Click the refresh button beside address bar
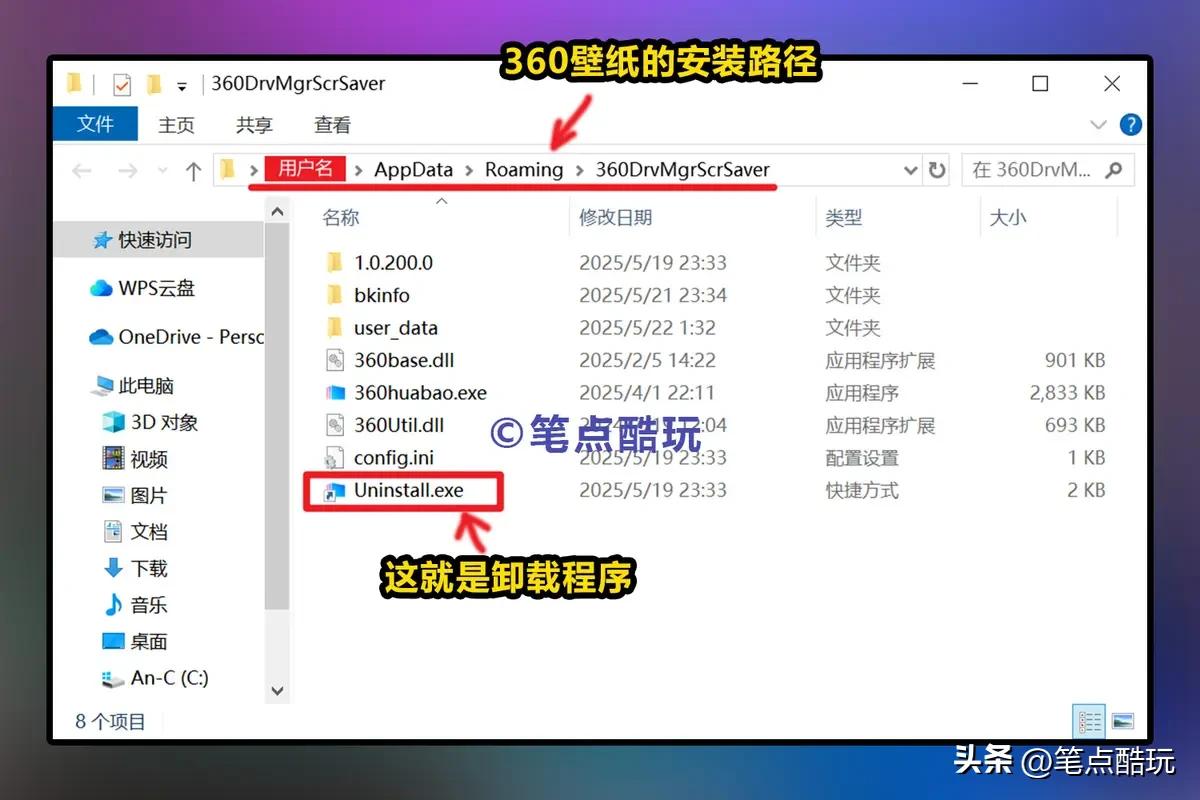Viewport: 1200px width, 800px height. tap(937, 170)
